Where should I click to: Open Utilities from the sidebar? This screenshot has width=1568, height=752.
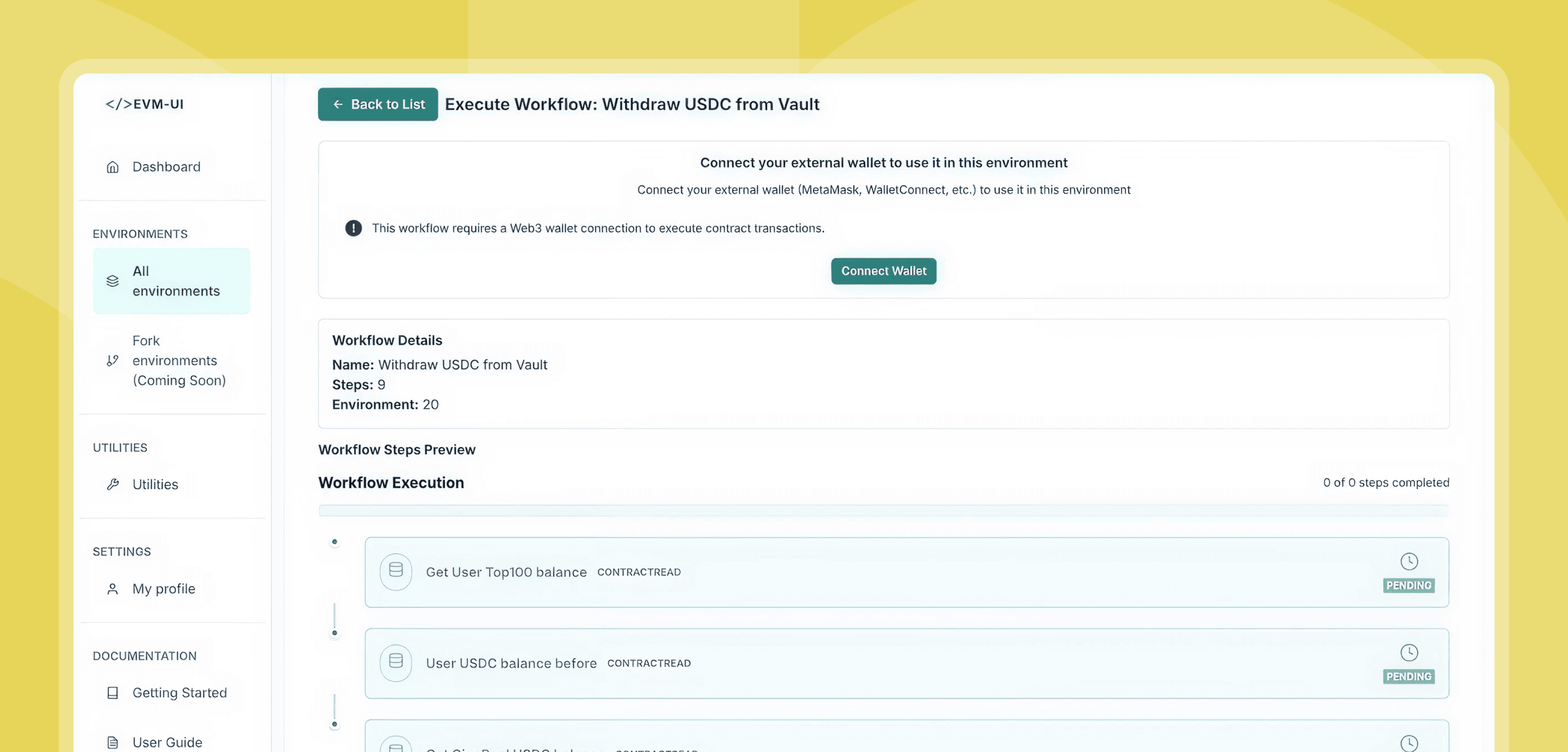click(155, 484)
